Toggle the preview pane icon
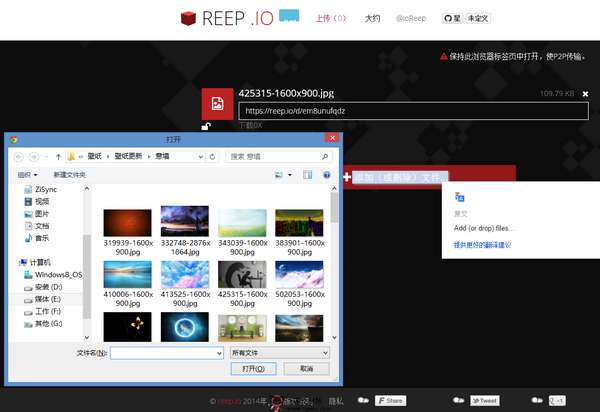This screenshot has height=412, width=600. [x=308, y=175]
